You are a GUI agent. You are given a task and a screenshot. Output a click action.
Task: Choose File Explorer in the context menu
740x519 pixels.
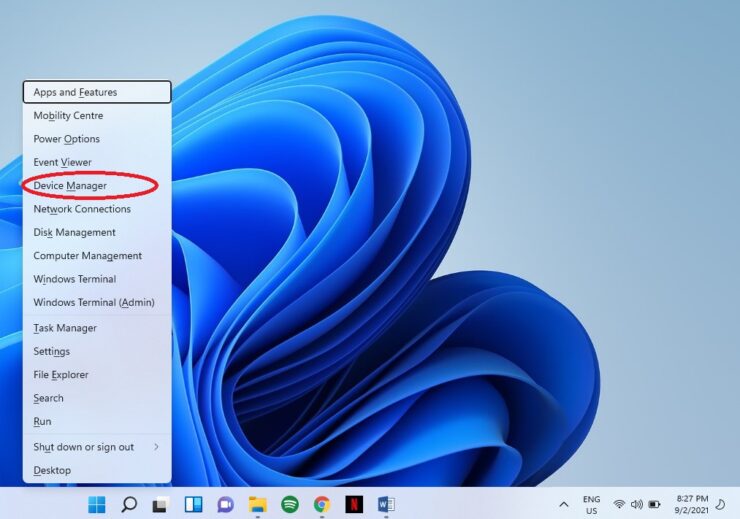coord(97,375)
